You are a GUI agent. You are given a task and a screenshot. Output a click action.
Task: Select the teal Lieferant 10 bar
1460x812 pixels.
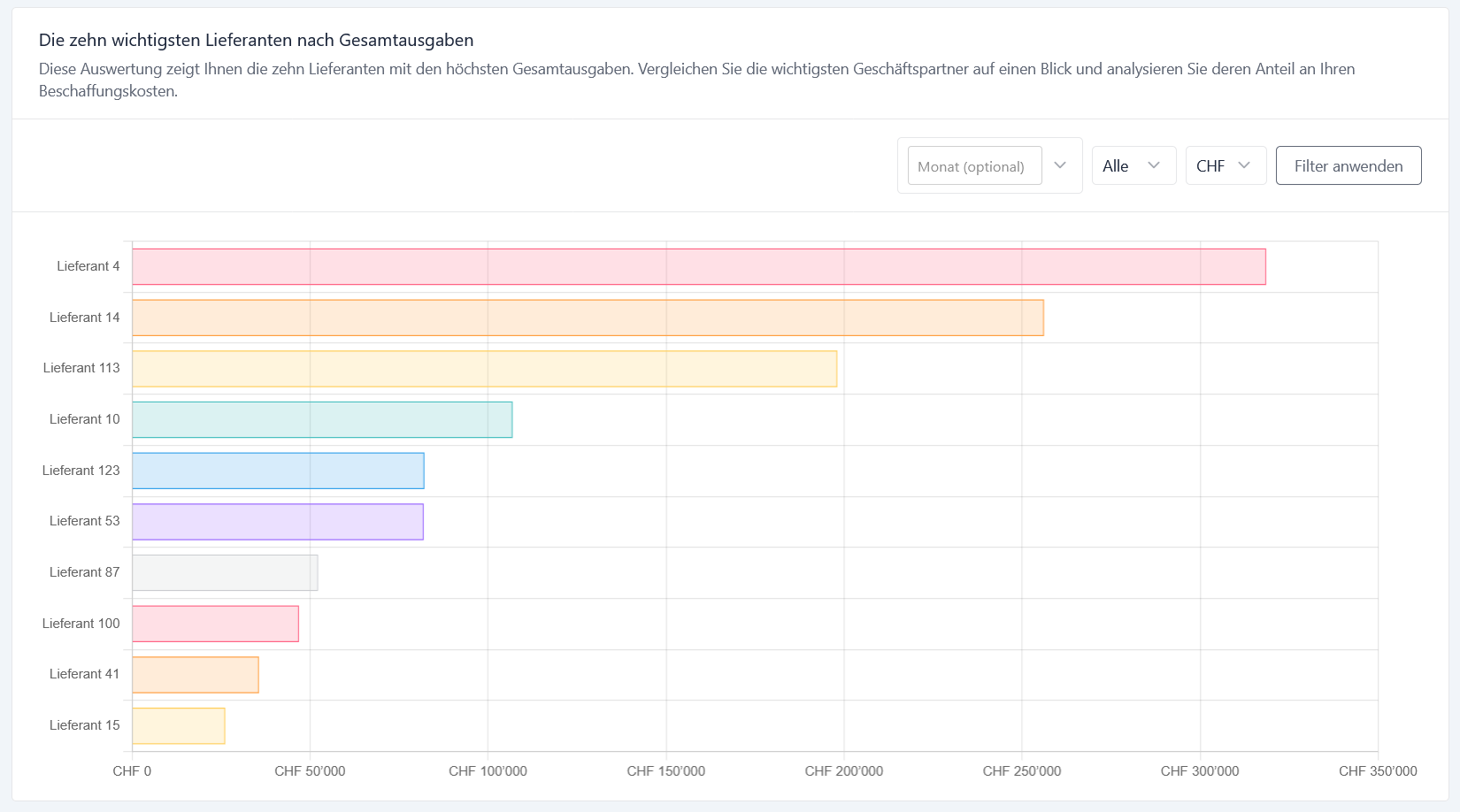click(322, 419)
